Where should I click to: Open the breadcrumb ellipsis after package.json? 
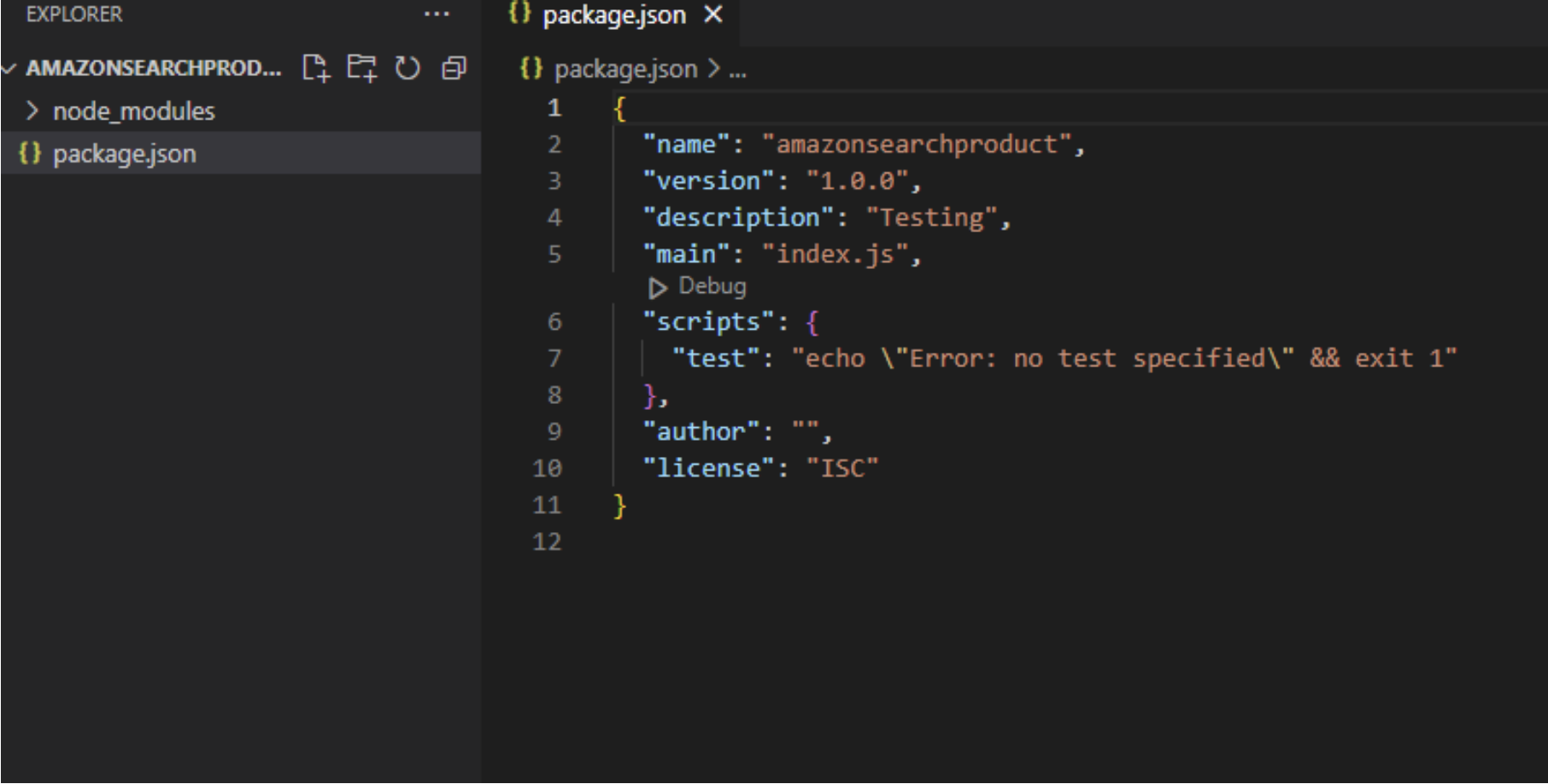[737, 70]
